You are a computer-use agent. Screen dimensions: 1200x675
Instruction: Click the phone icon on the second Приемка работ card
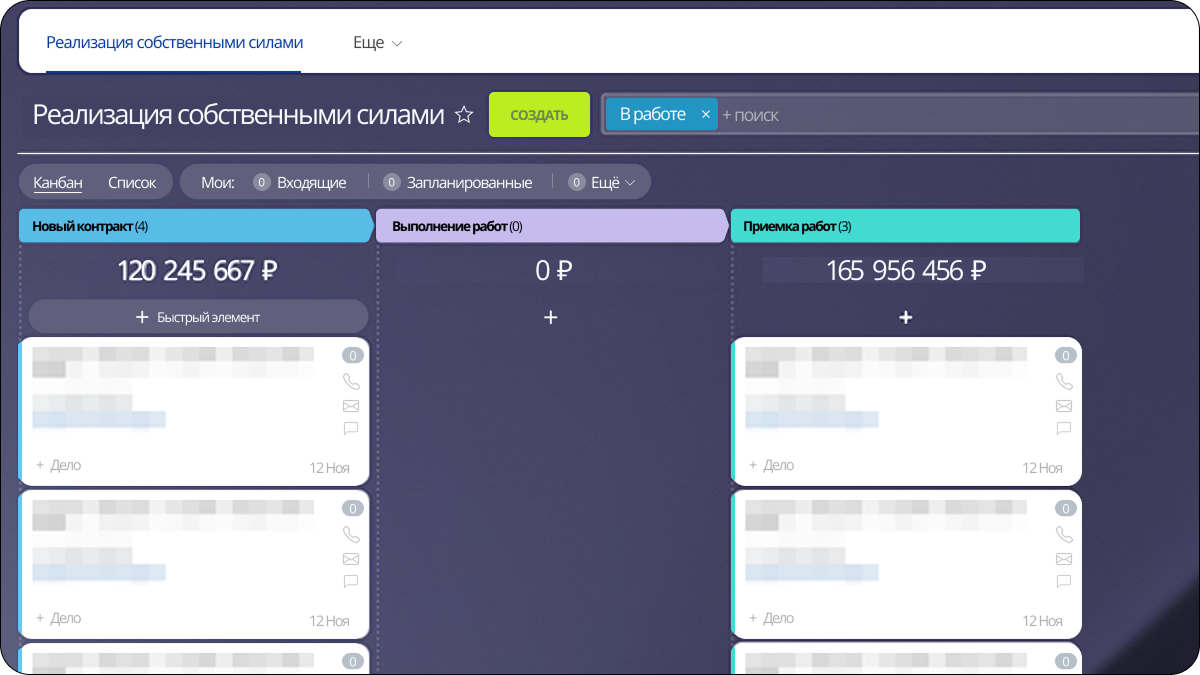pos(1064,535)
